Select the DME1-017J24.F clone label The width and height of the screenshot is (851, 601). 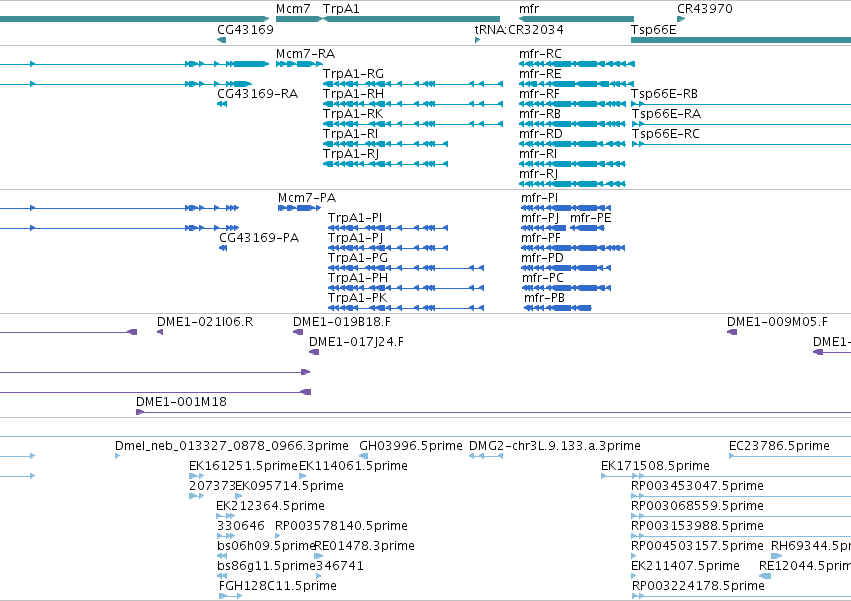point(356,342)
